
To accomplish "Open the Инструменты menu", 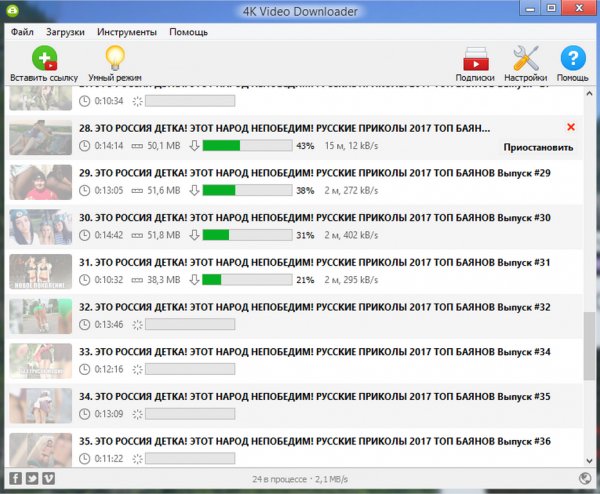I will [127, 32].
